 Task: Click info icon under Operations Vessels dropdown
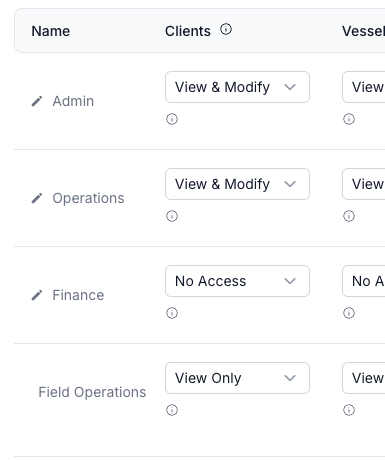(349, 216)
